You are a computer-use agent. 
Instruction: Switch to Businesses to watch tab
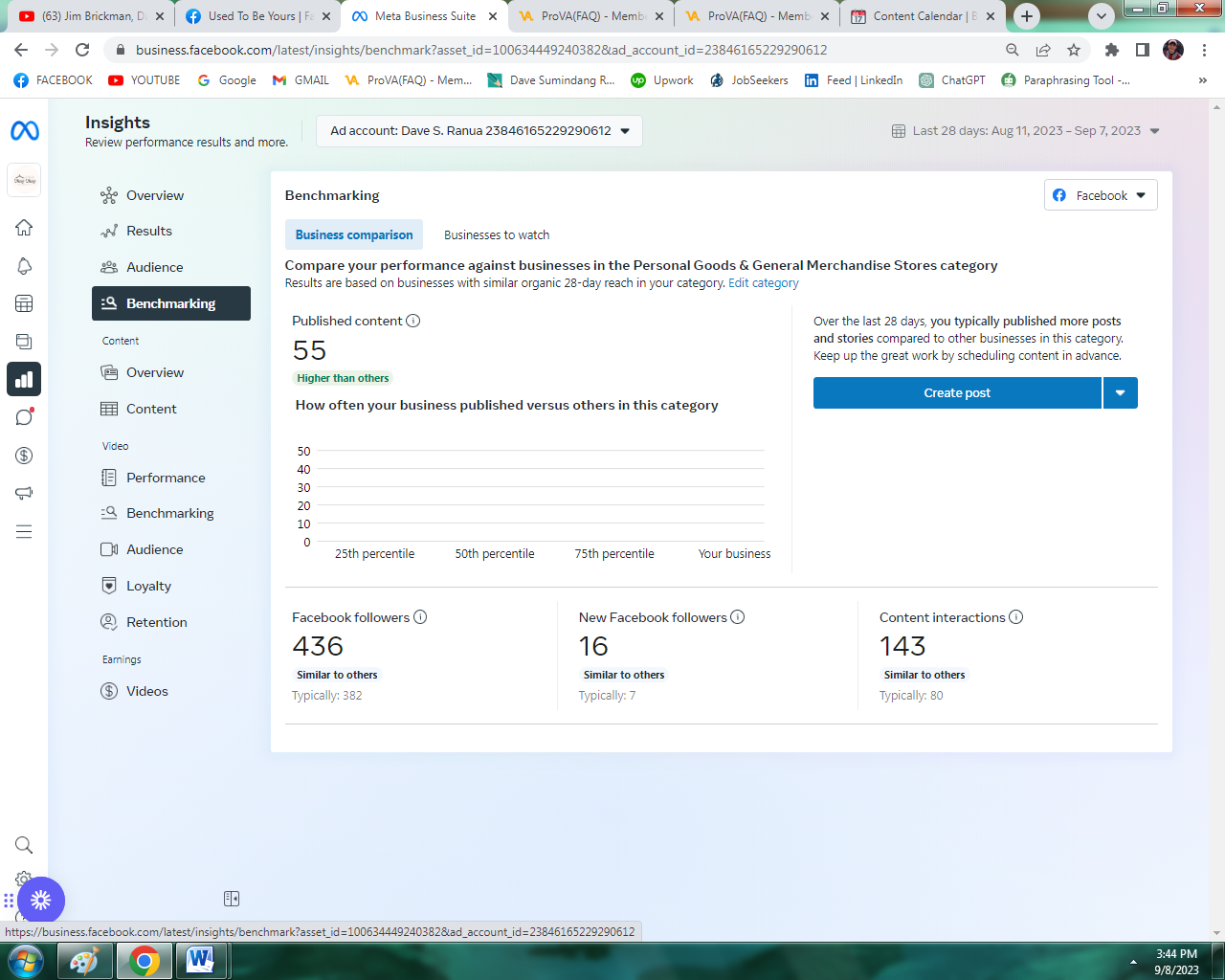(497, 234)
